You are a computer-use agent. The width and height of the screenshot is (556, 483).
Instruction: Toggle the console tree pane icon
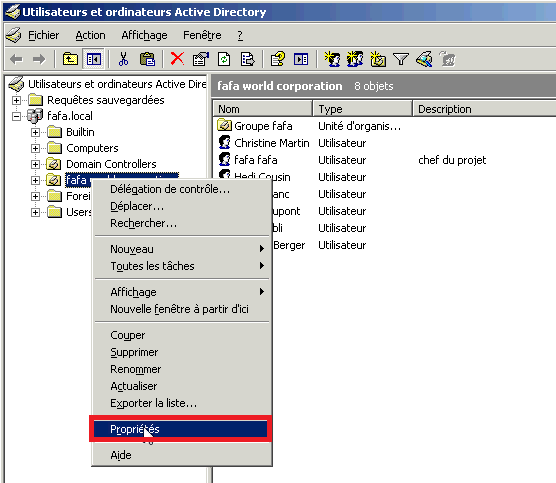(x=94, y=59)
